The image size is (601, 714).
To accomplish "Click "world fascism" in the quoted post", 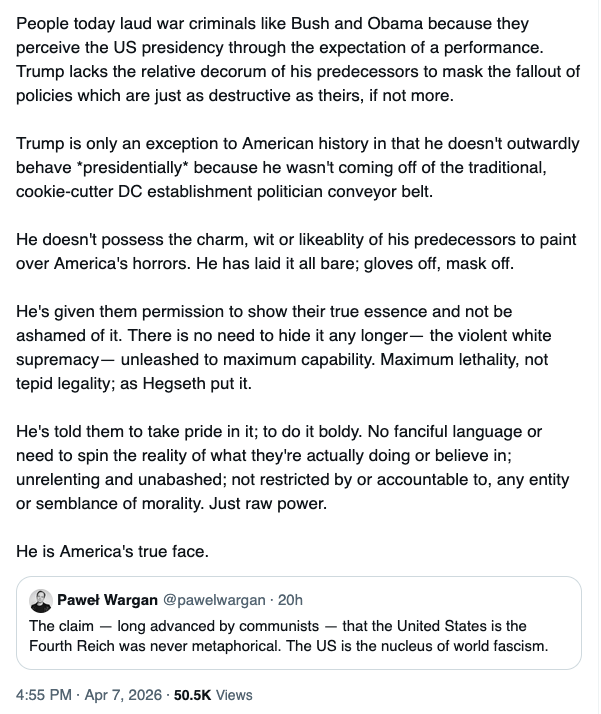I will point(501,644).
